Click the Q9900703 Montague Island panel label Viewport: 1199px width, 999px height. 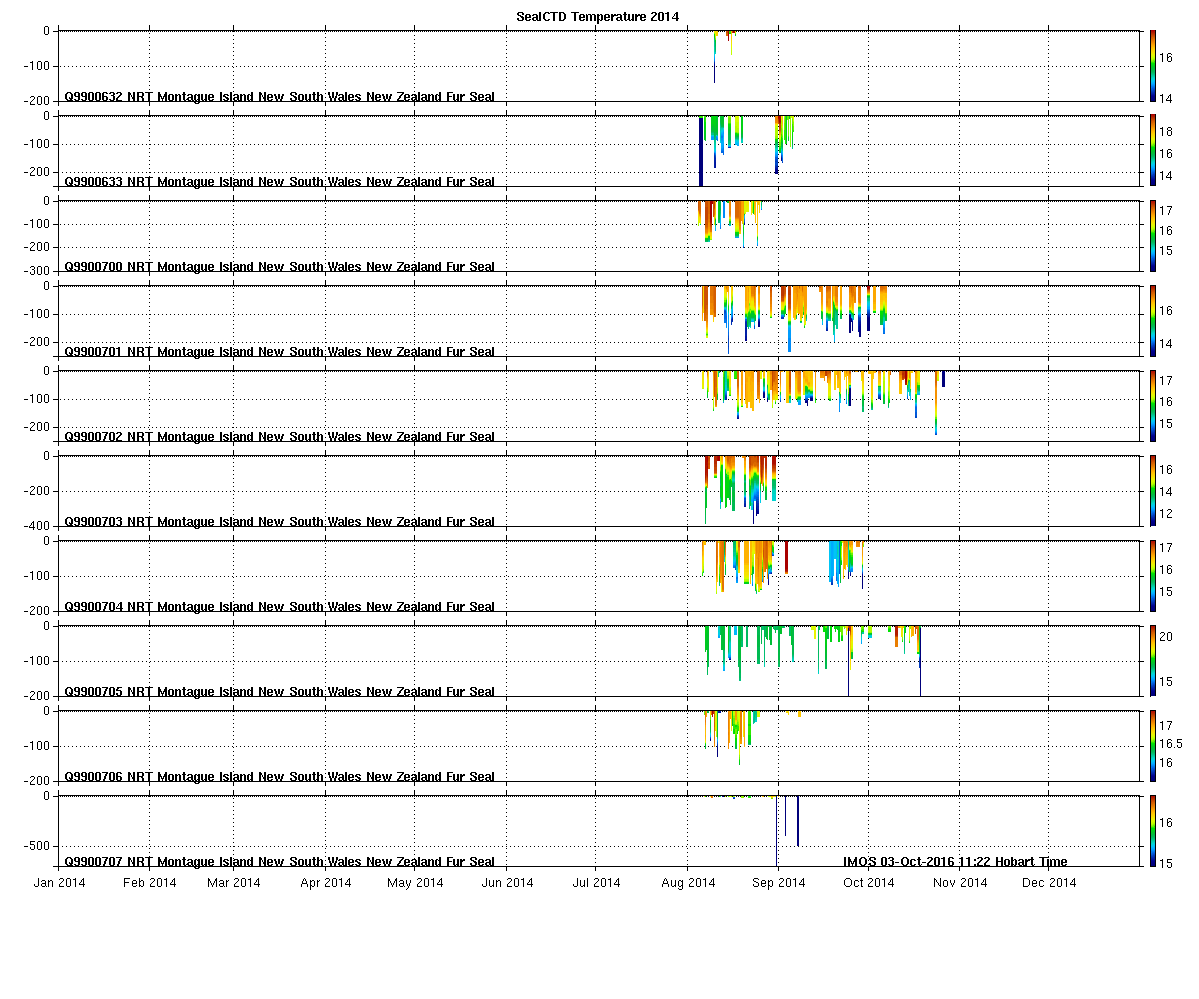coord(279,521)
